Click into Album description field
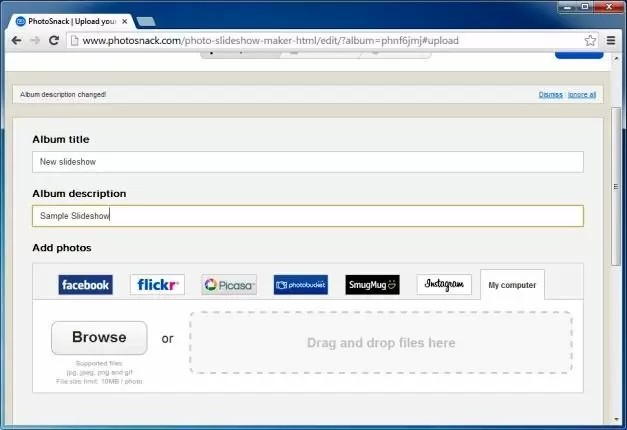Viewport: 627px width, 430px height. [307, 216]
